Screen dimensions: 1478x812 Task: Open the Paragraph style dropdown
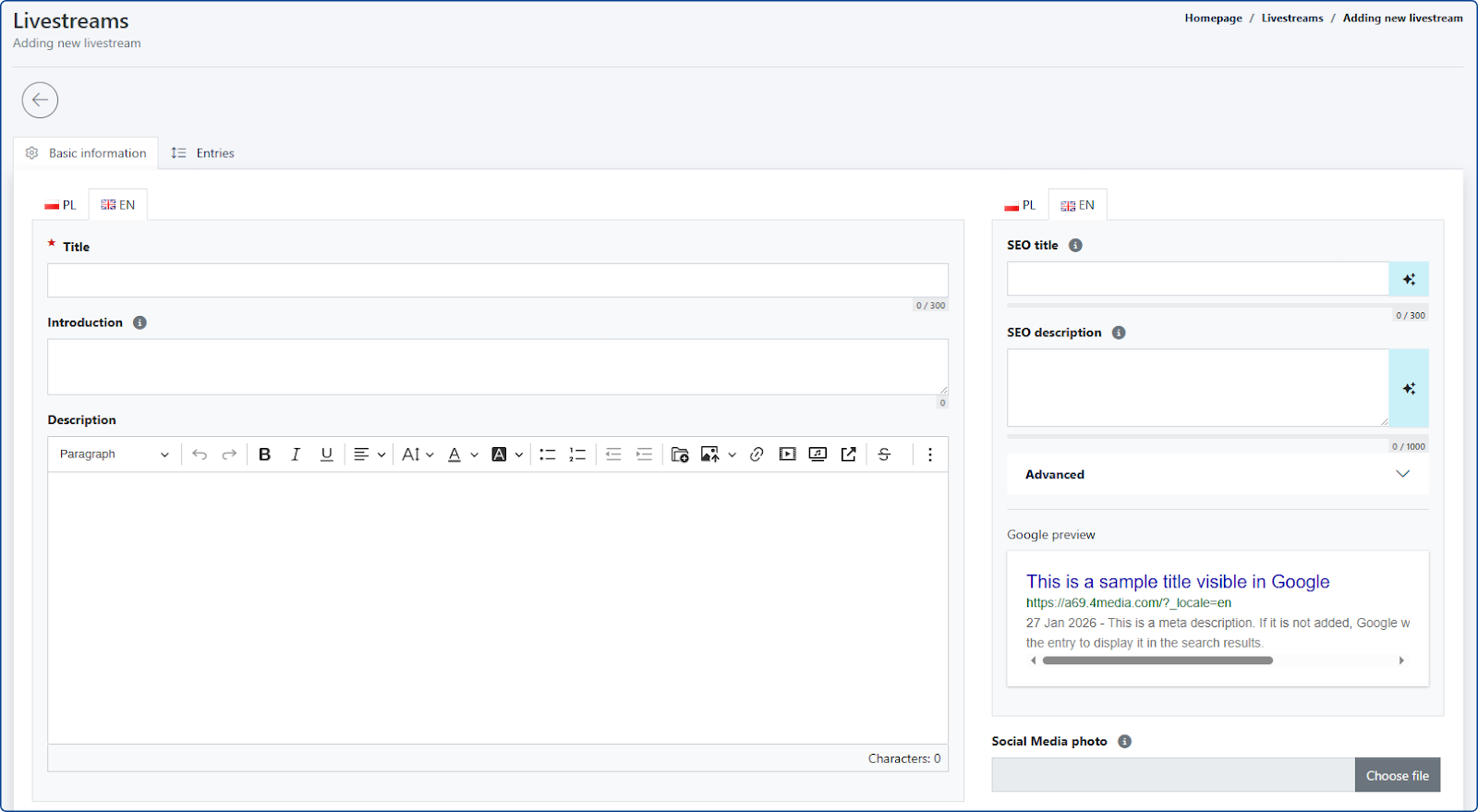(114, 454)
